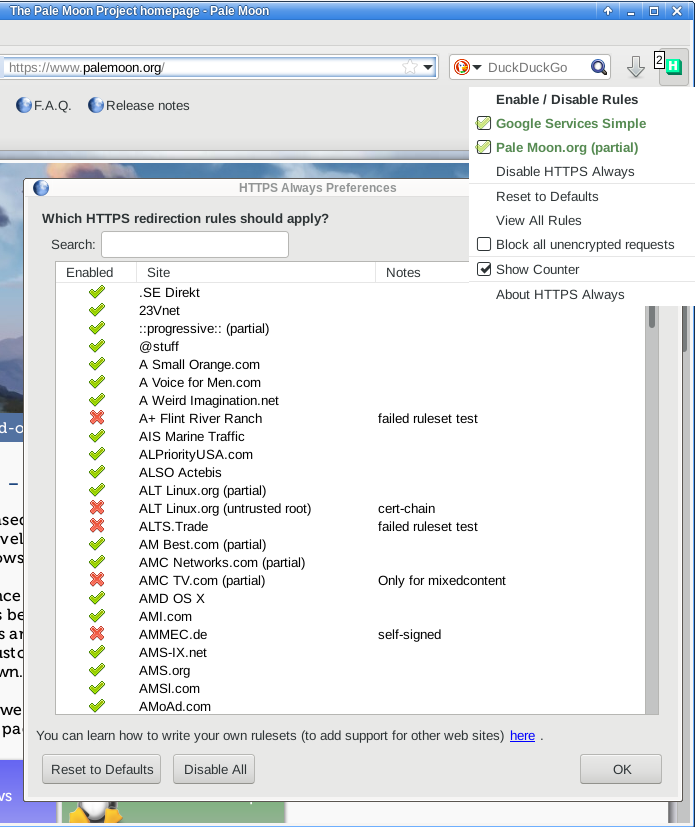Viewport: 695px width, 827px height.
Task: Open the search engine selector dropdown
Action: click(x=477, y=67)
